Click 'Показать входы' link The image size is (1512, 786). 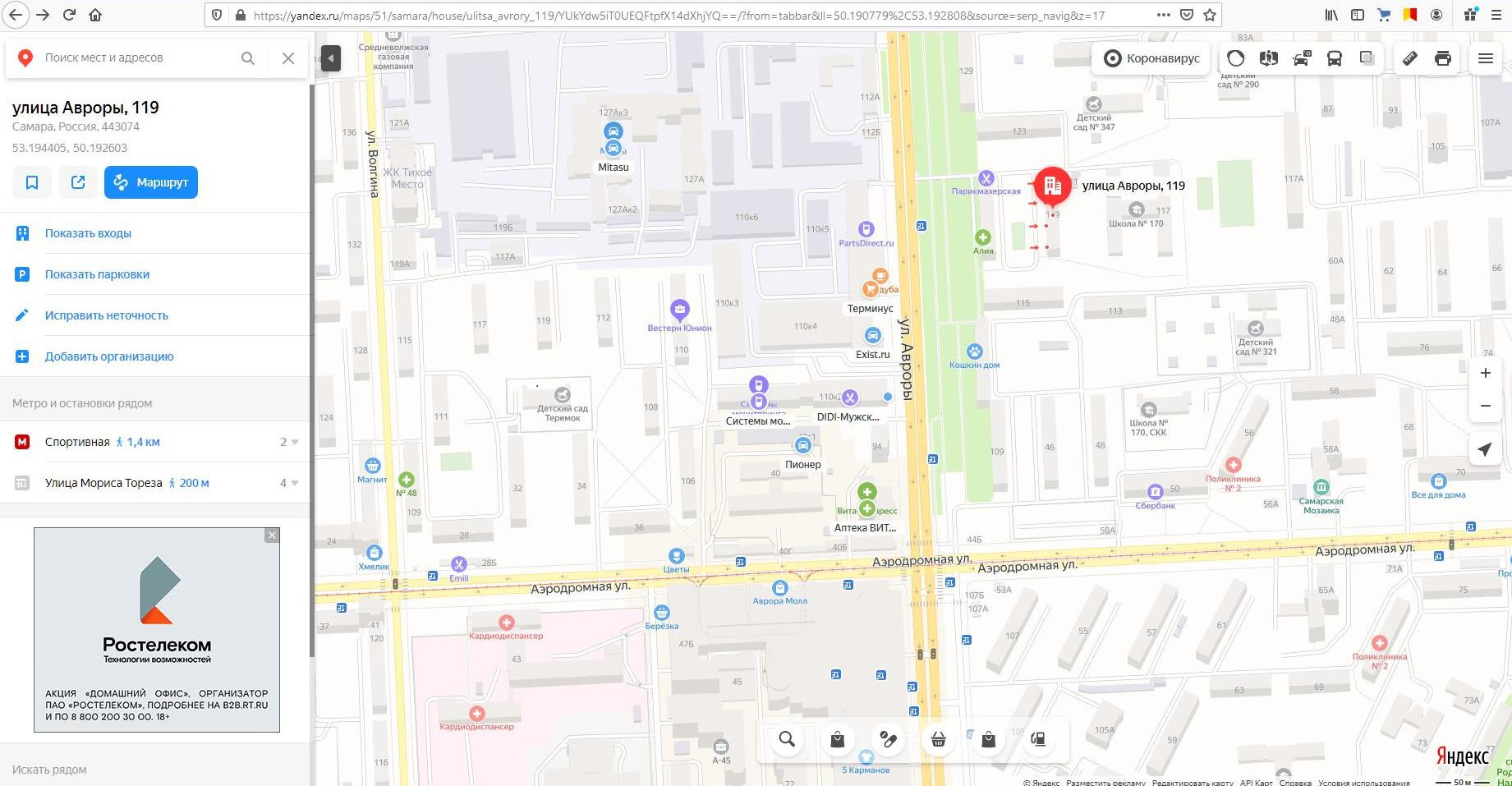point(88,233)
